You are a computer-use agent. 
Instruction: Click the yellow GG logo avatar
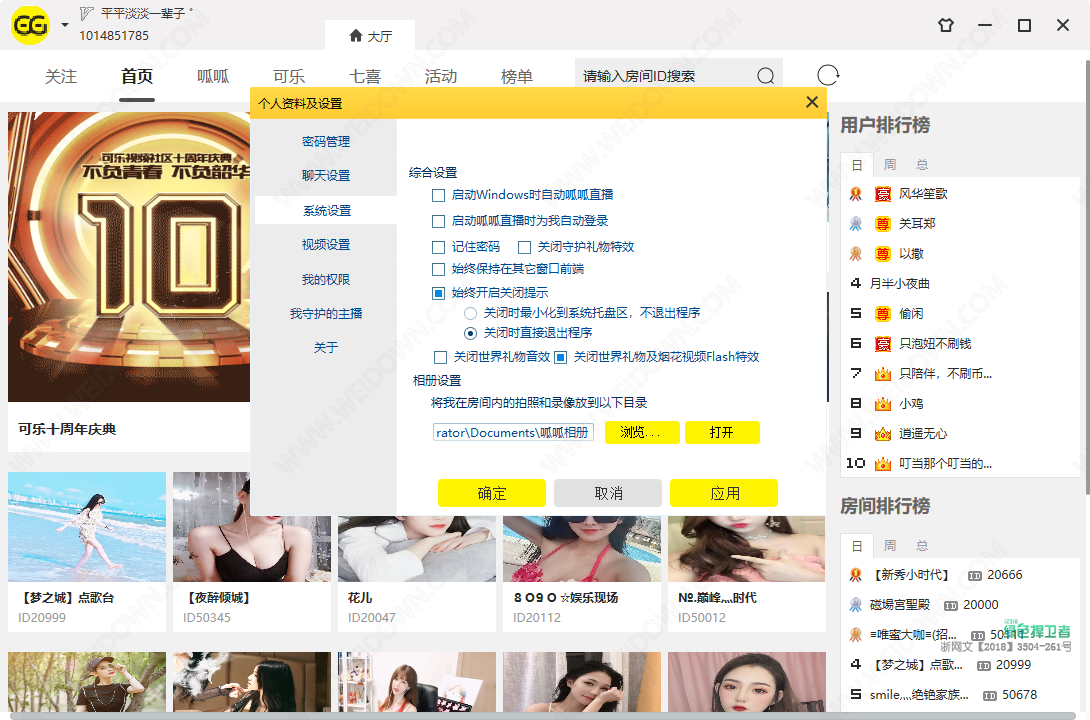(30, 25)
